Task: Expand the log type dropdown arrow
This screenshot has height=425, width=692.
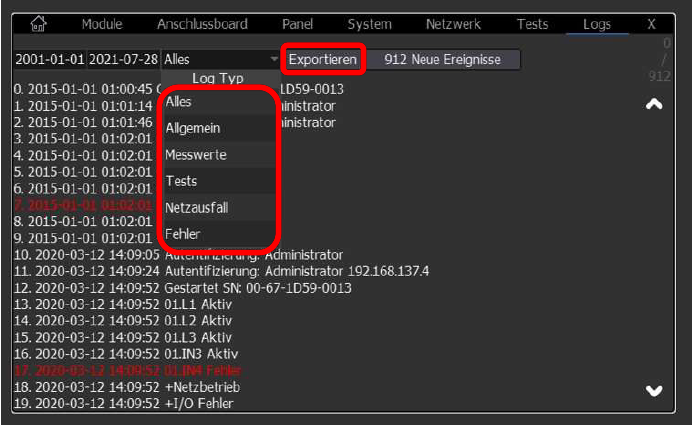Action: click(x=274, y=60)
